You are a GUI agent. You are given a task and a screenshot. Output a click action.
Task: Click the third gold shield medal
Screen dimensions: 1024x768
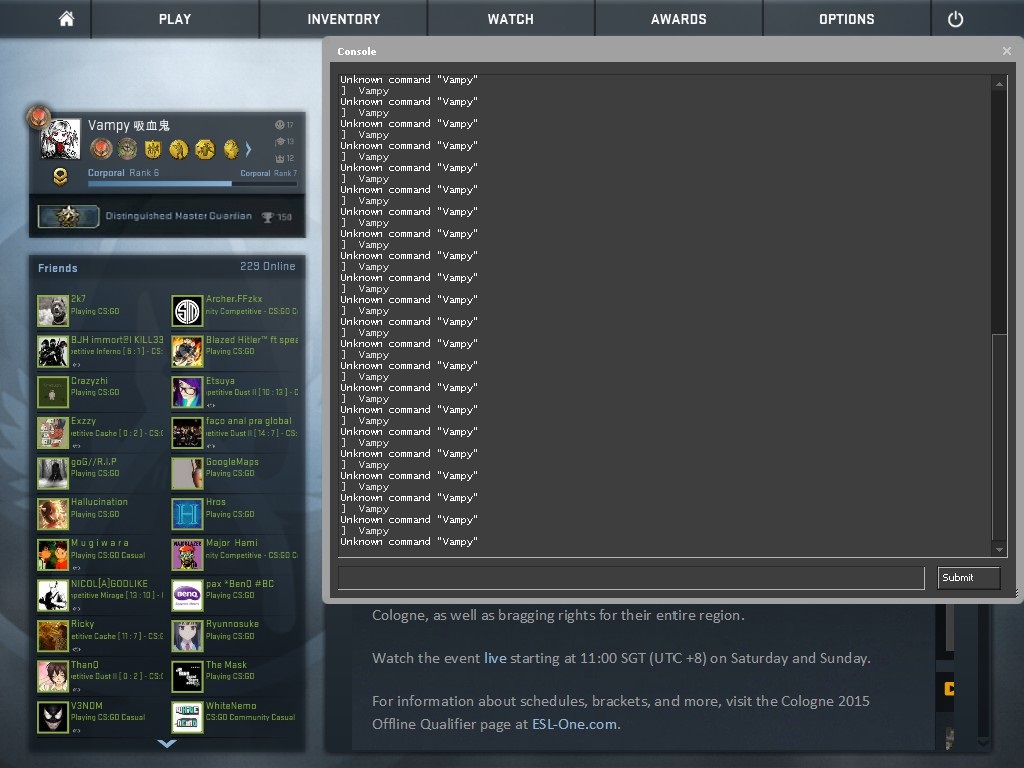[153, 149]
